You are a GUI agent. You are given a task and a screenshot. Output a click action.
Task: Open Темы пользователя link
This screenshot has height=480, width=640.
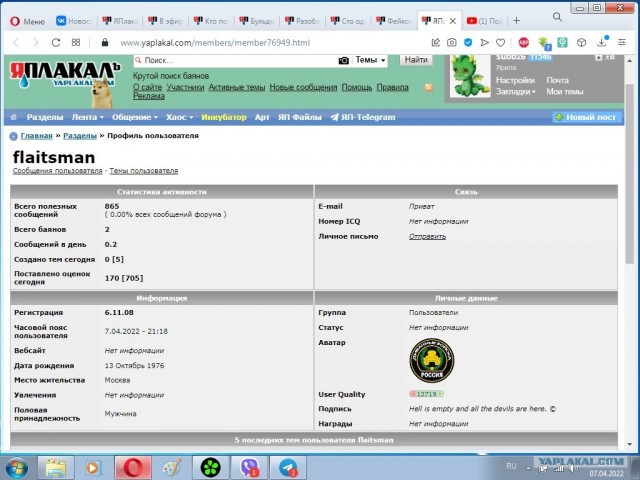point(144,171)
